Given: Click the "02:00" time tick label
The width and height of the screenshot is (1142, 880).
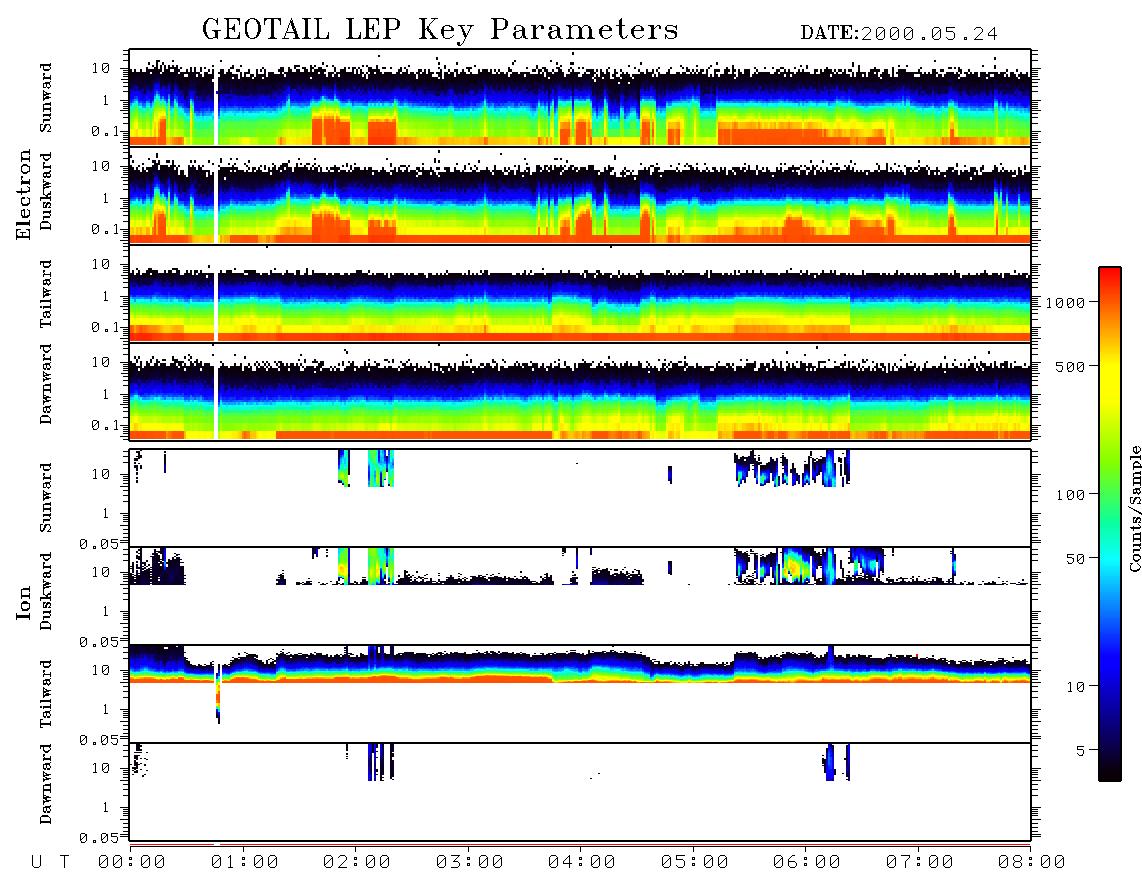Looking at the screenshot, I should tap(357, 863).
